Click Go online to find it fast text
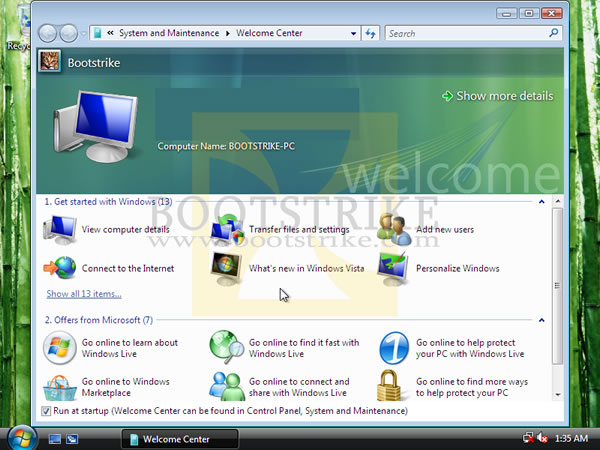This screenshot has width=600, height=450. coord(304,348)
